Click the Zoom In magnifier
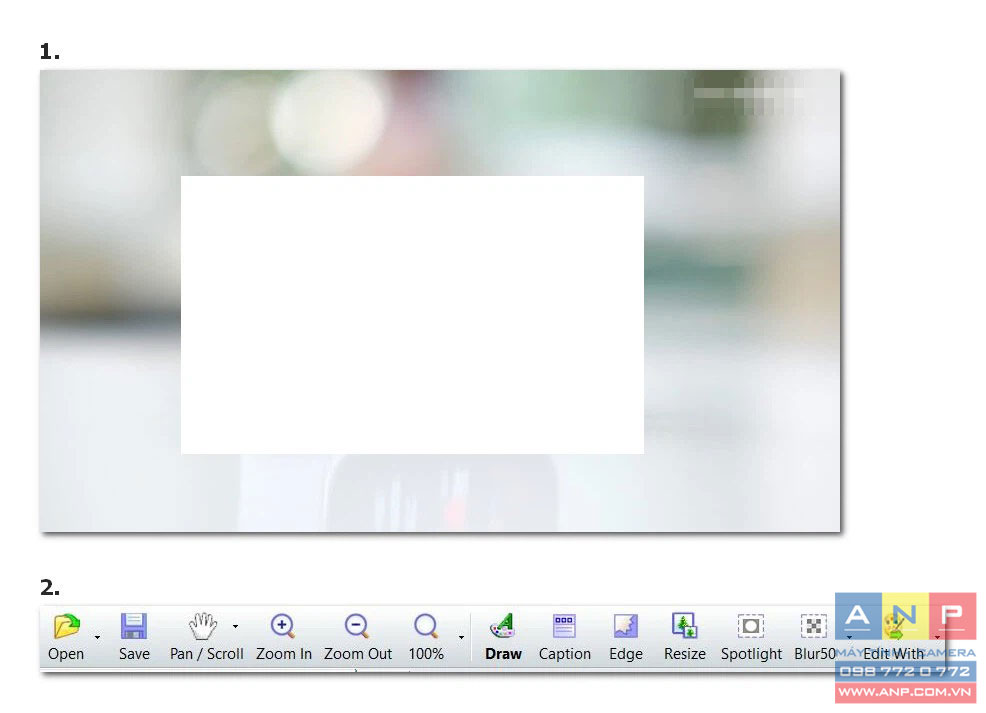The height and width of the screenshot is (713, 986). (284, 637)
